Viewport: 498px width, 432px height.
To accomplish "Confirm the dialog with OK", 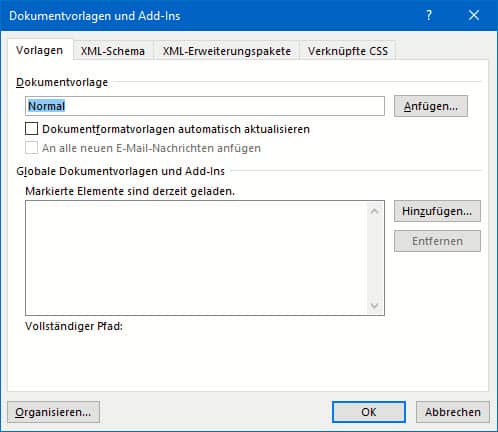I will [369, 412].
